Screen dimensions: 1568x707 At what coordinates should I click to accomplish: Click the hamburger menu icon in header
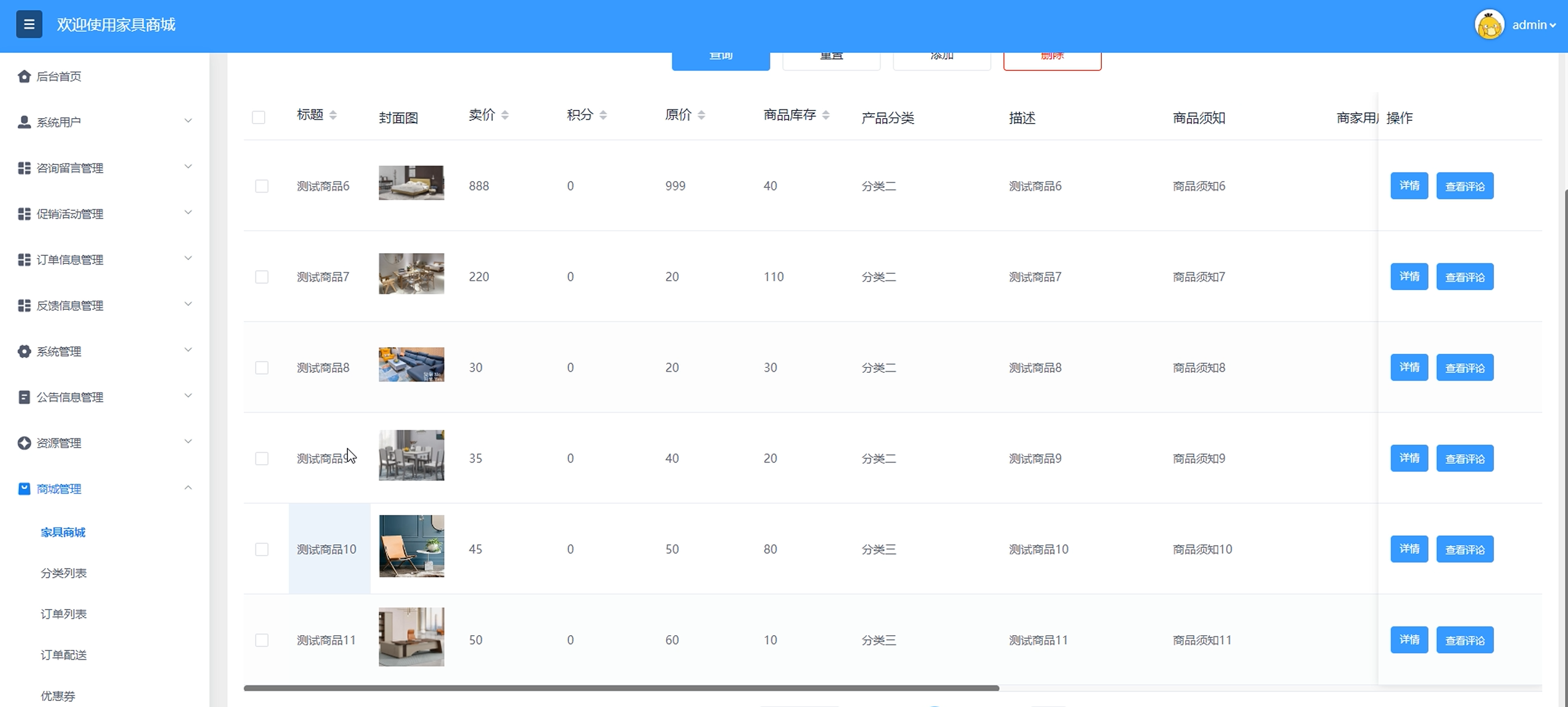(29, 24)
